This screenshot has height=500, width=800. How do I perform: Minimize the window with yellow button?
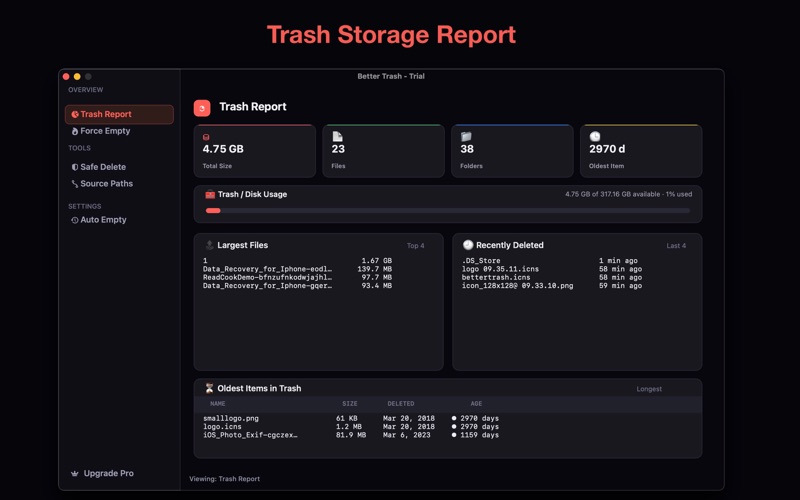[x=77, y=77]
